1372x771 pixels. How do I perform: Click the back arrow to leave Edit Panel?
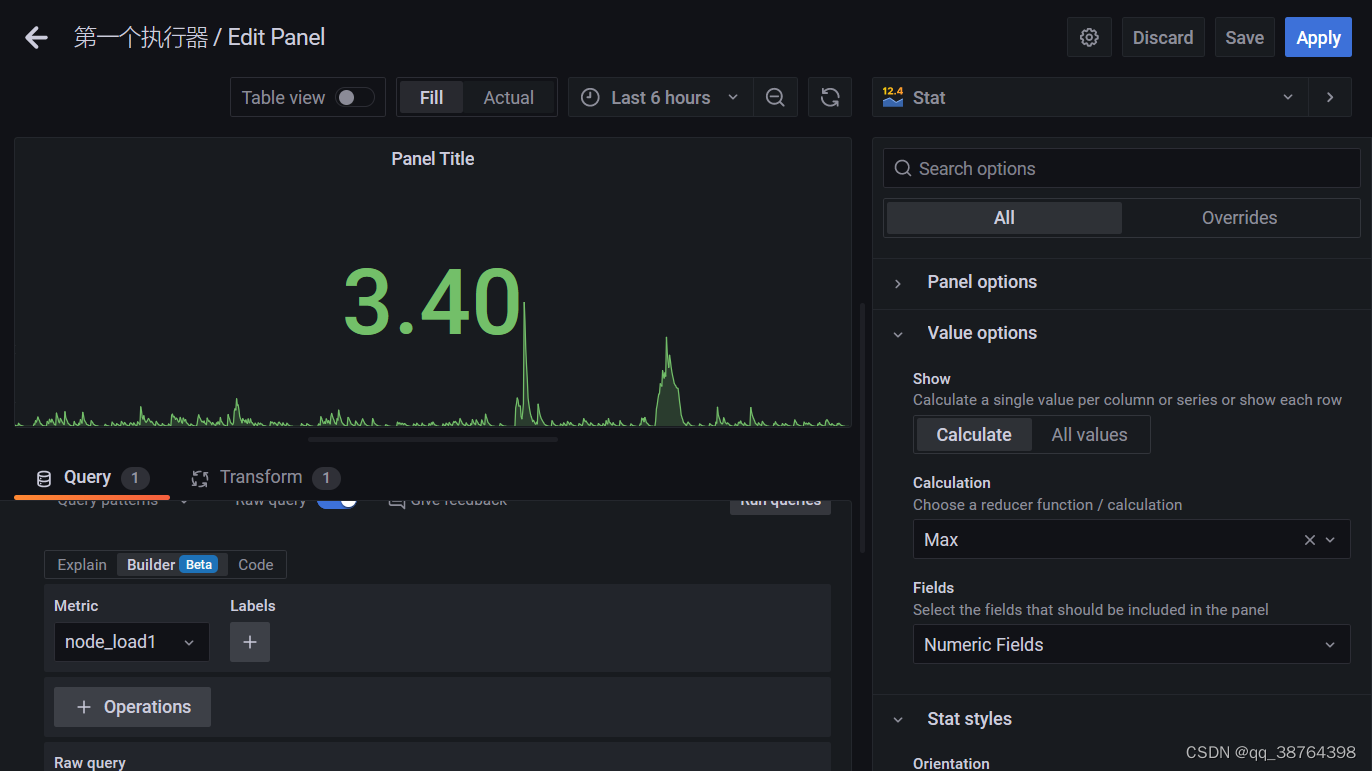pos(35,37)
